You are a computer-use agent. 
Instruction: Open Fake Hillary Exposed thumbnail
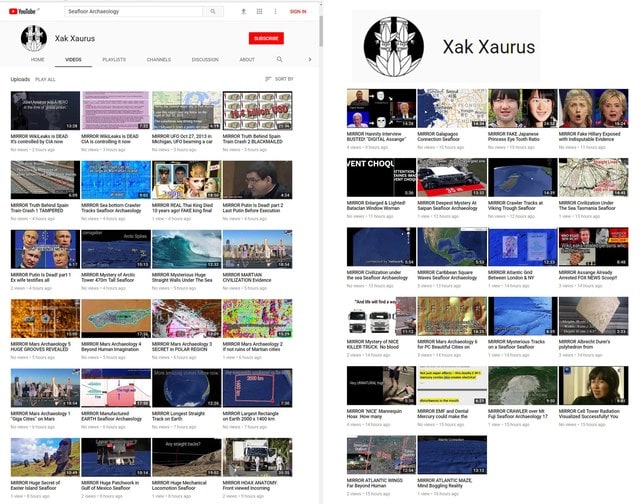click(x=593, y=108)
